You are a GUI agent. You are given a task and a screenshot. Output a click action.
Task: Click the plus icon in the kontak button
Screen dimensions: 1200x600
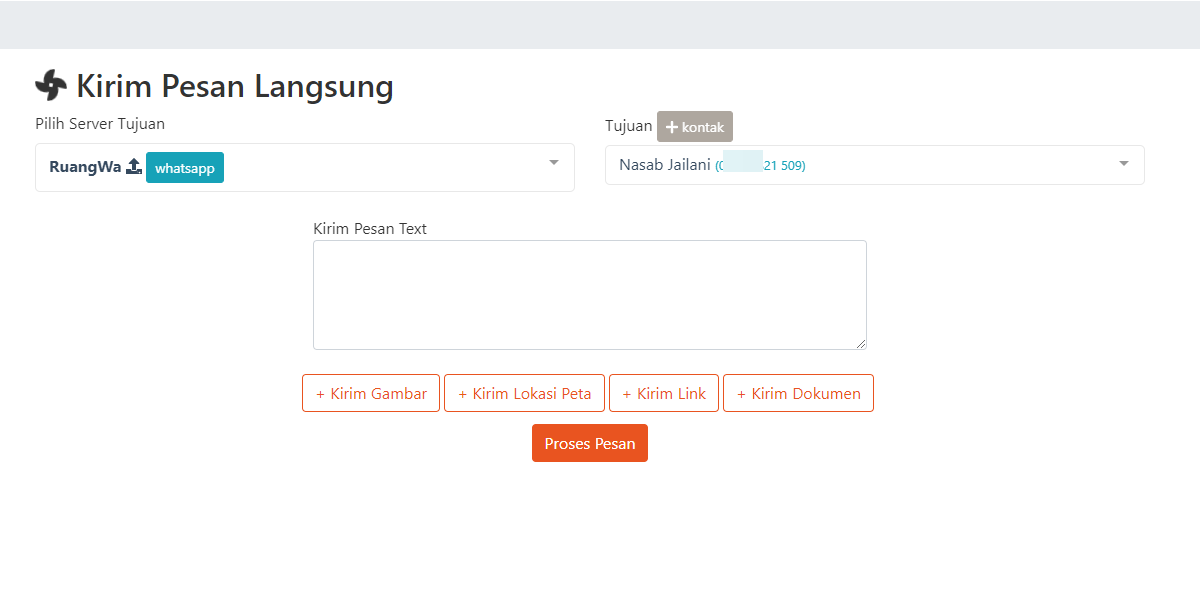672,127
